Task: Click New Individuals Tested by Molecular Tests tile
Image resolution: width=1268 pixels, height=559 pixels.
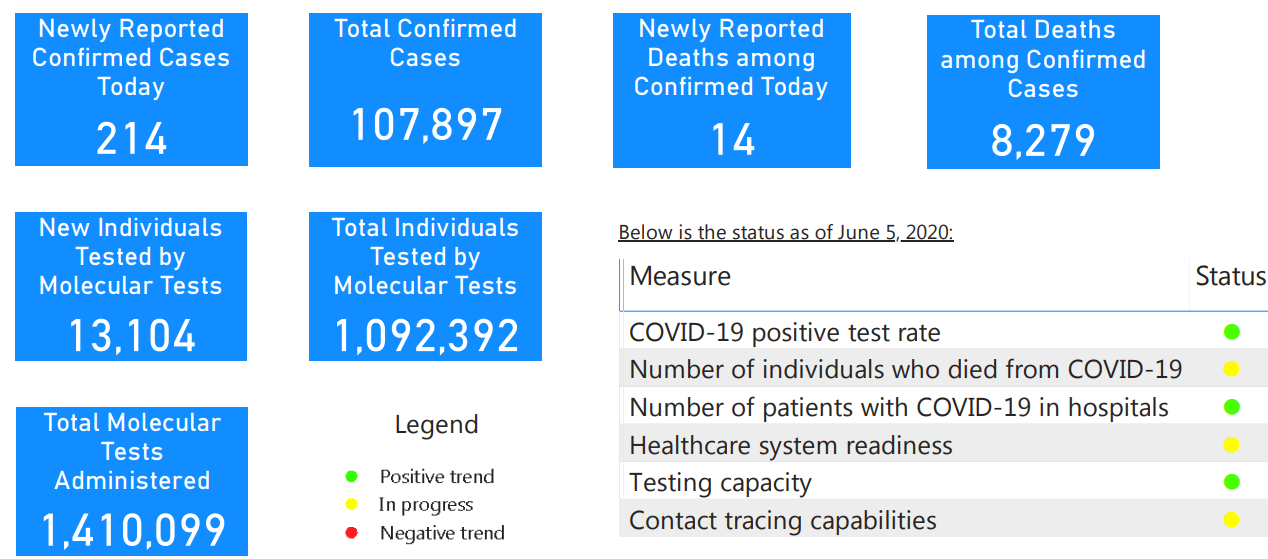Action: point(131,286)
